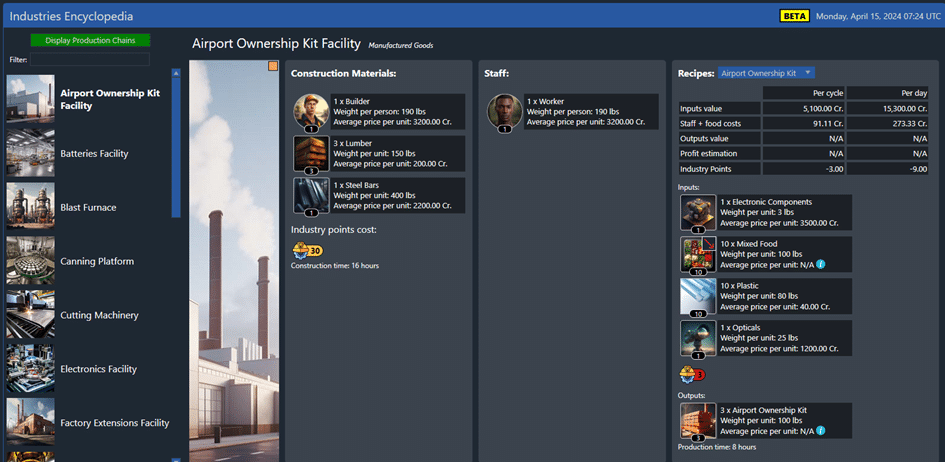Click the 1 x Electronic Components description text
945x462 pixels.
pyautogui.click(x=785, y=212)
